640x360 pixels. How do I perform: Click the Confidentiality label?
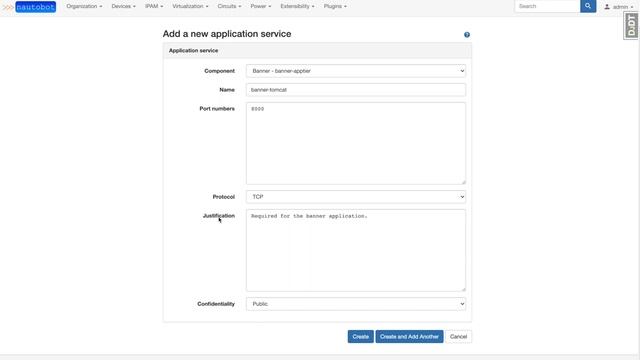pos(216,304)
